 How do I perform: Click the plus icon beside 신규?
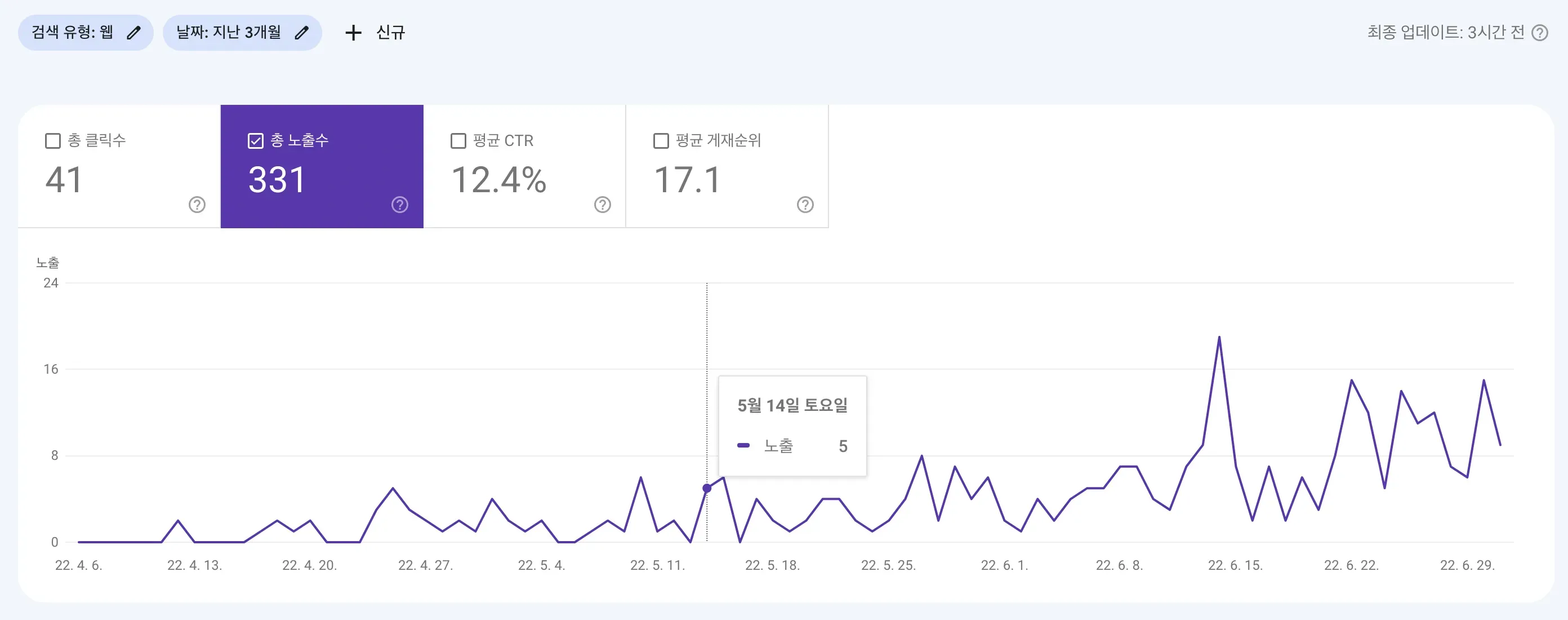coord(354,32)
